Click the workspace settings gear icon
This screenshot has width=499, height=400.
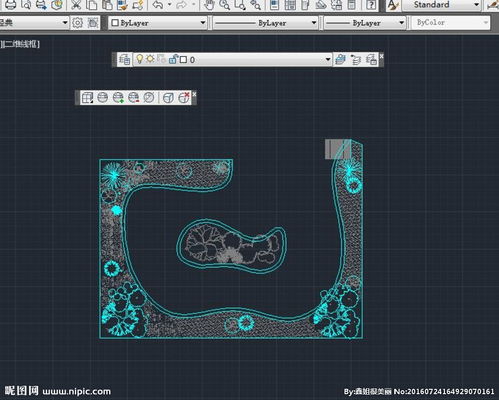click(x=77, y=23)
